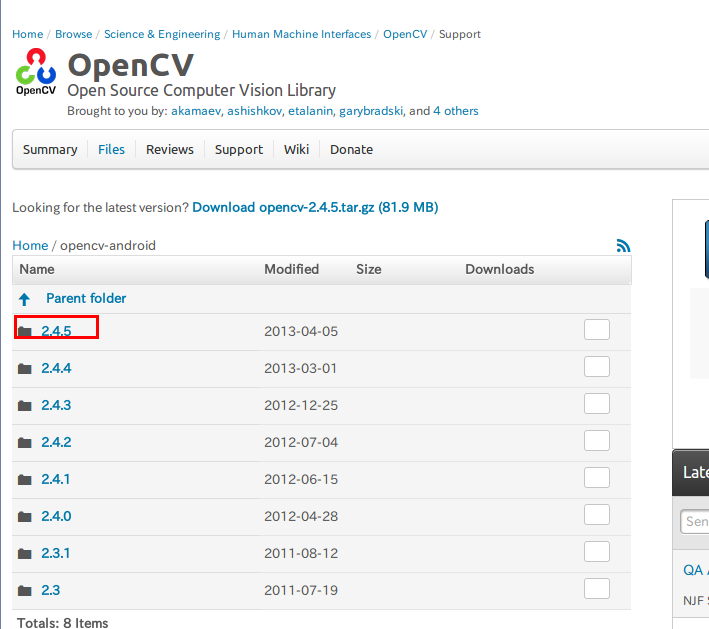Screen dimensions: 709x629
Task: Open the 2.4.1 folder link
Action: click(x=56, y=479)
